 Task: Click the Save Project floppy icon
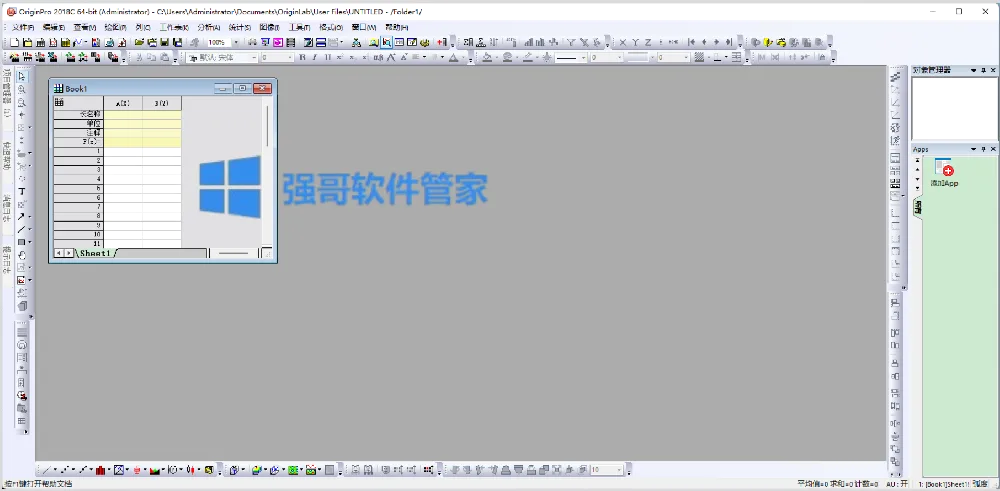(165, 42)
